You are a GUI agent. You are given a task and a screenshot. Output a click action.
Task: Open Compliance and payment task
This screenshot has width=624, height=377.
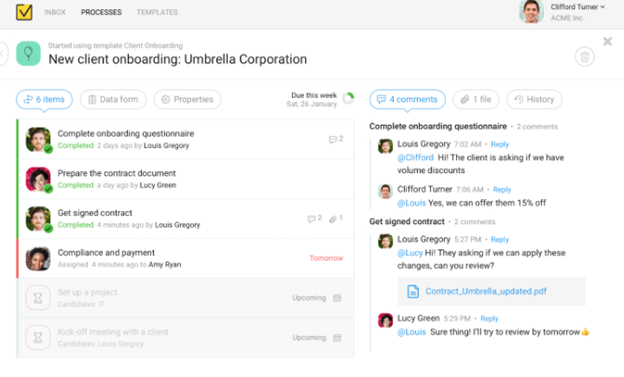coord(185,258)
